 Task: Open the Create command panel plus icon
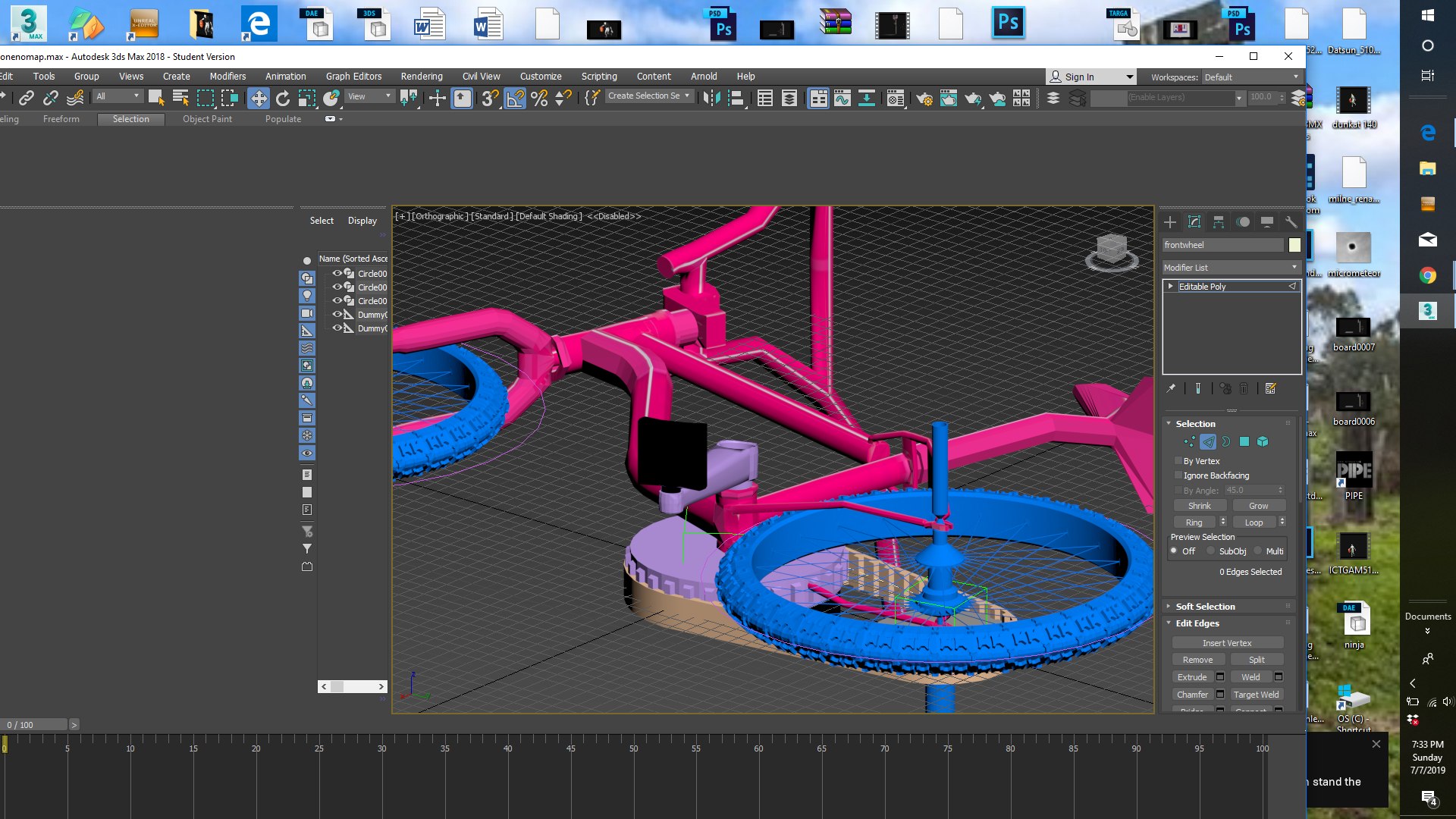coord(1170,222)
